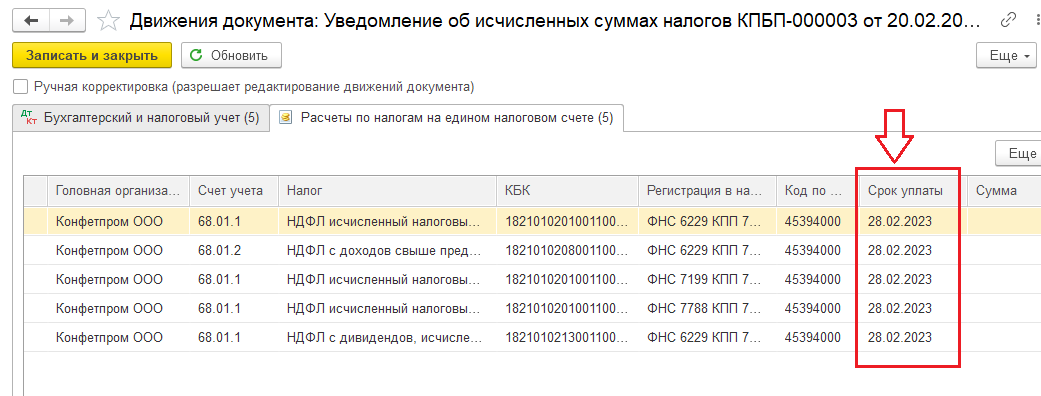Click the refresh icon in Обновить button

coord(196,56)
